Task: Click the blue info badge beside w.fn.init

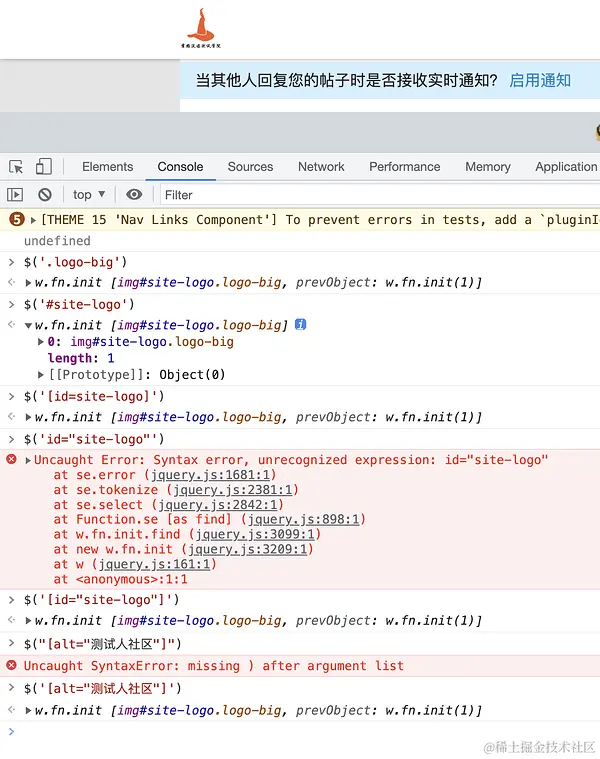Action: pyautogui.click(x=300, y=324)
